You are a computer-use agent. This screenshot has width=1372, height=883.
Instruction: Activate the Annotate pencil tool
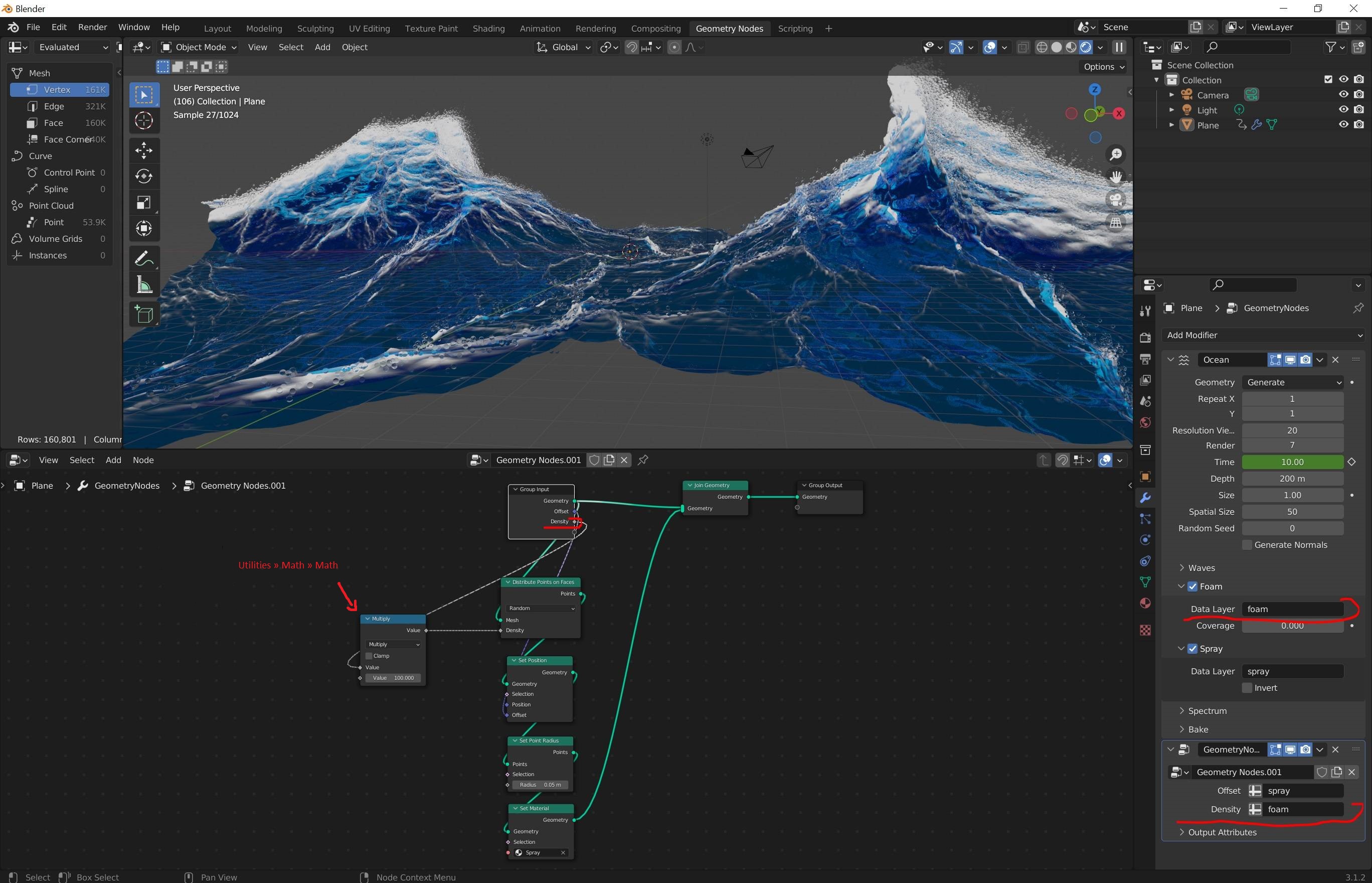pos(144,259)
